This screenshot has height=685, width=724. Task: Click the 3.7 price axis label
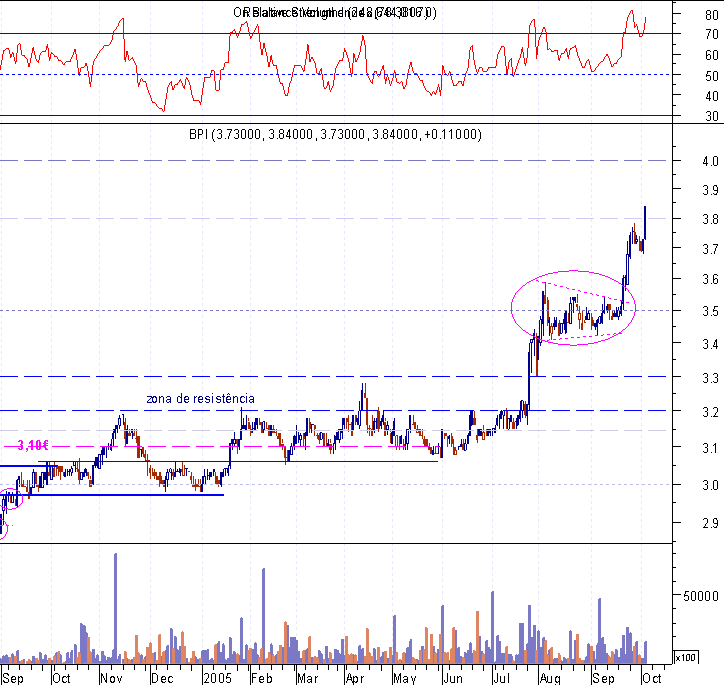click(x=710, y=249)
